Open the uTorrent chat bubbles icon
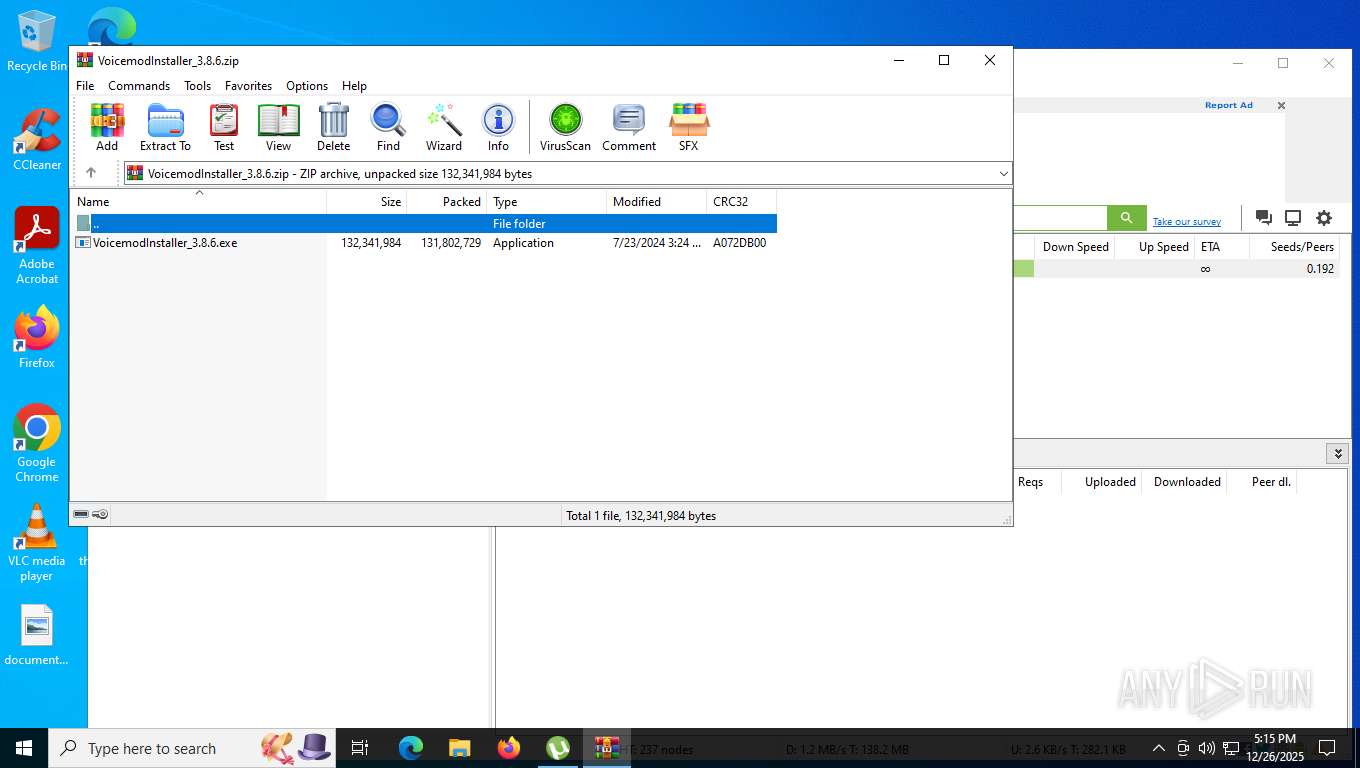 pyautogui.click(x=1263, y=218)
